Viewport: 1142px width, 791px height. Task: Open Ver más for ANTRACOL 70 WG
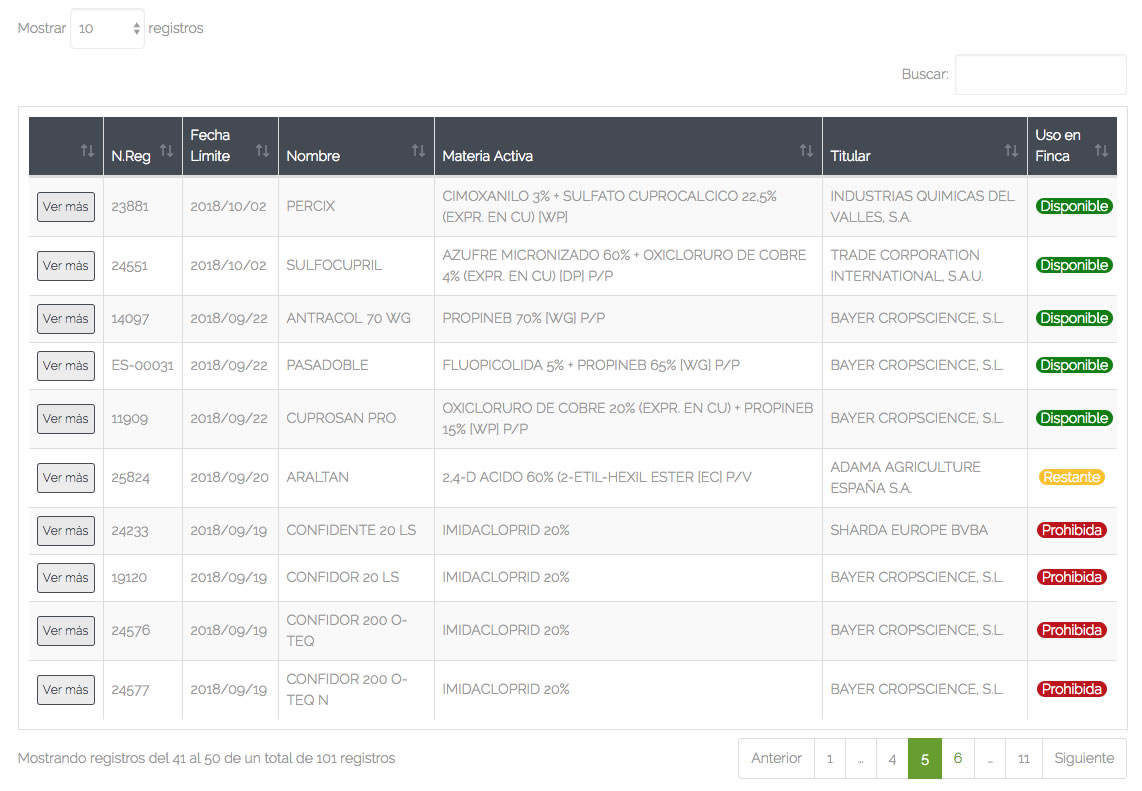(66, 319)
